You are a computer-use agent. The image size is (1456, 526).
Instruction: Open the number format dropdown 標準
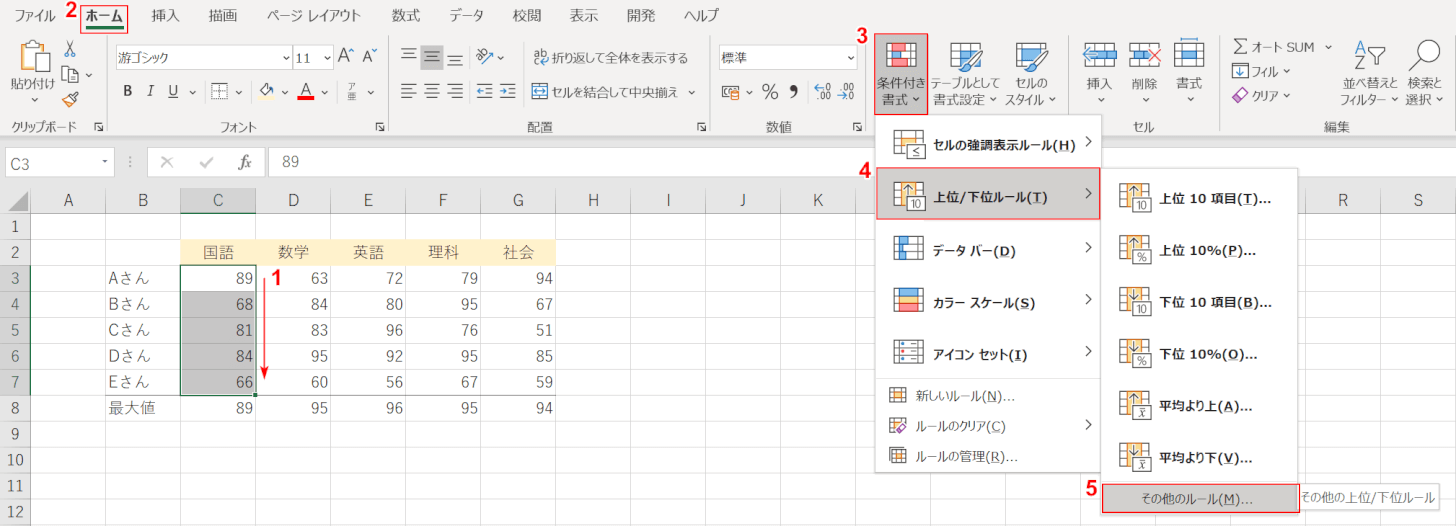850,57
